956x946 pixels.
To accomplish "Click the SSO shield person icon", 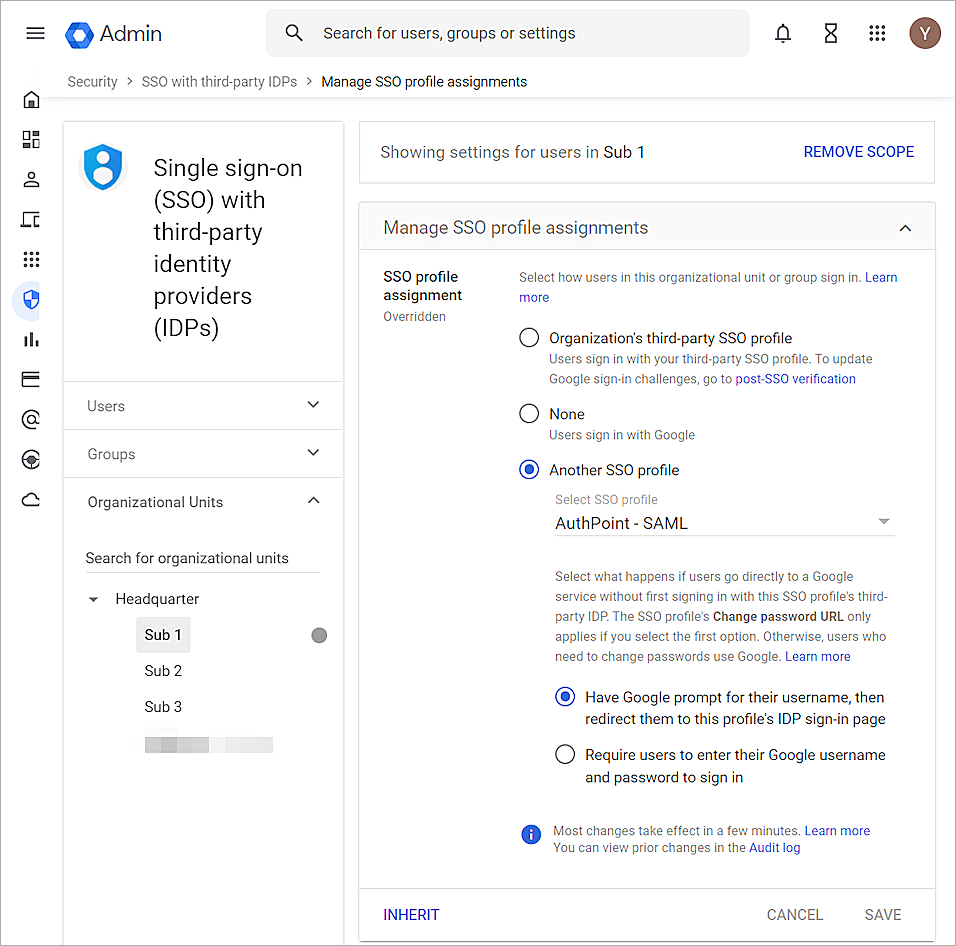I will [103, 166].
